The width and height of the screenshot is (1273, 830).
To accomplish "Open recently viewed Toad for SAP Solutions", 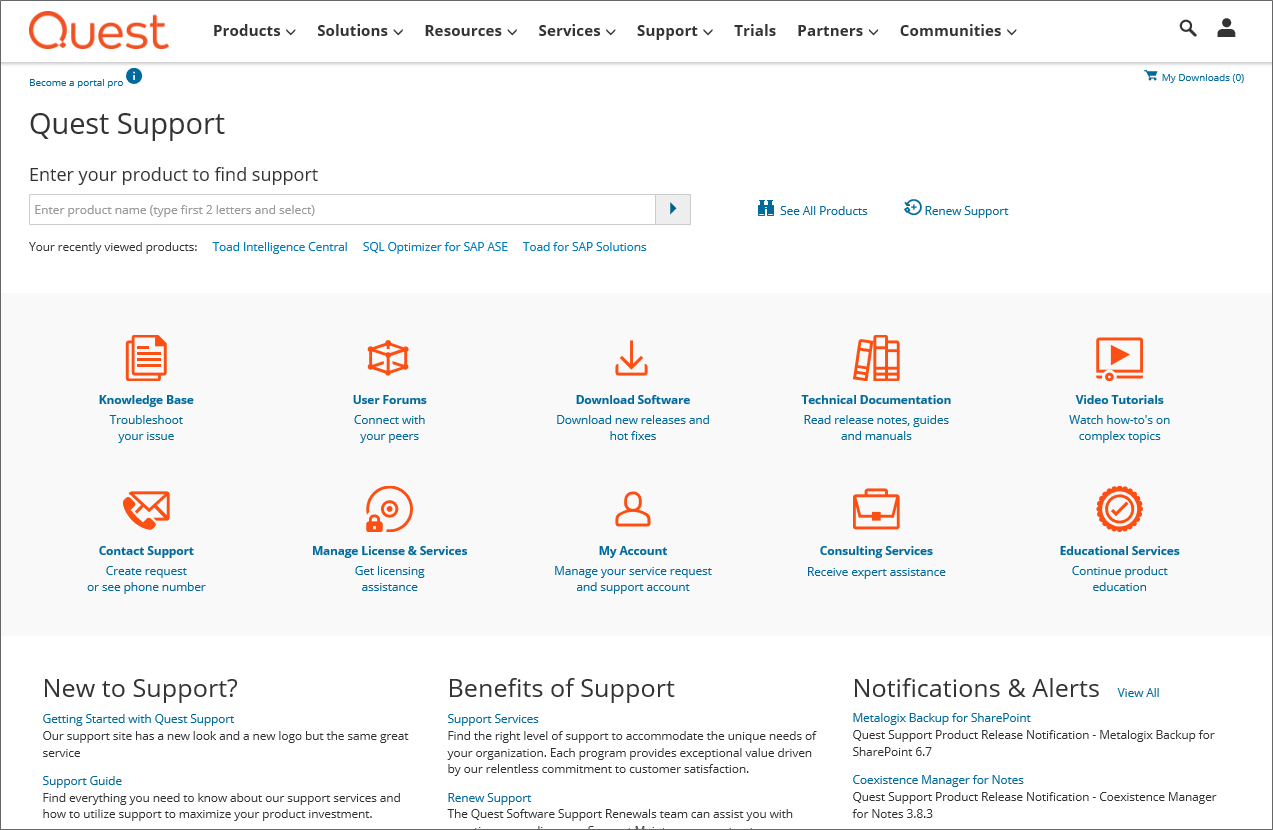I will coord(585,247).
